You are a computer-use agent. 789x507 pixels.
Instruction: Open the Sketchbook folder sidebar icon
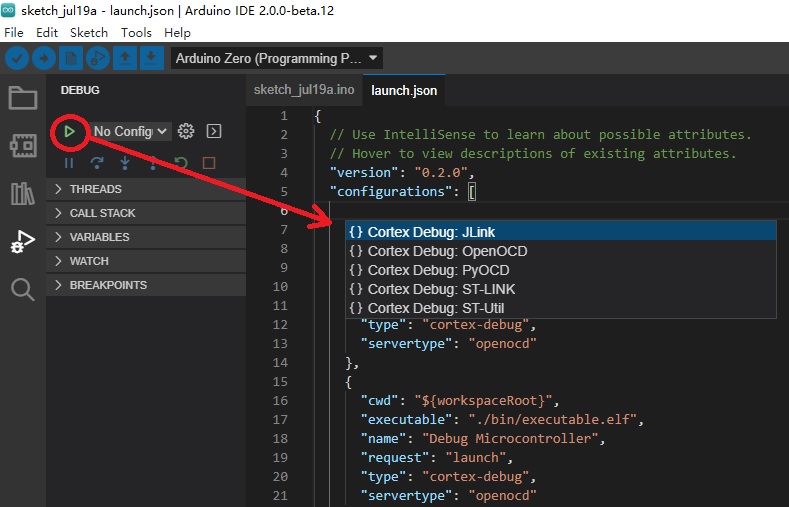23,98
